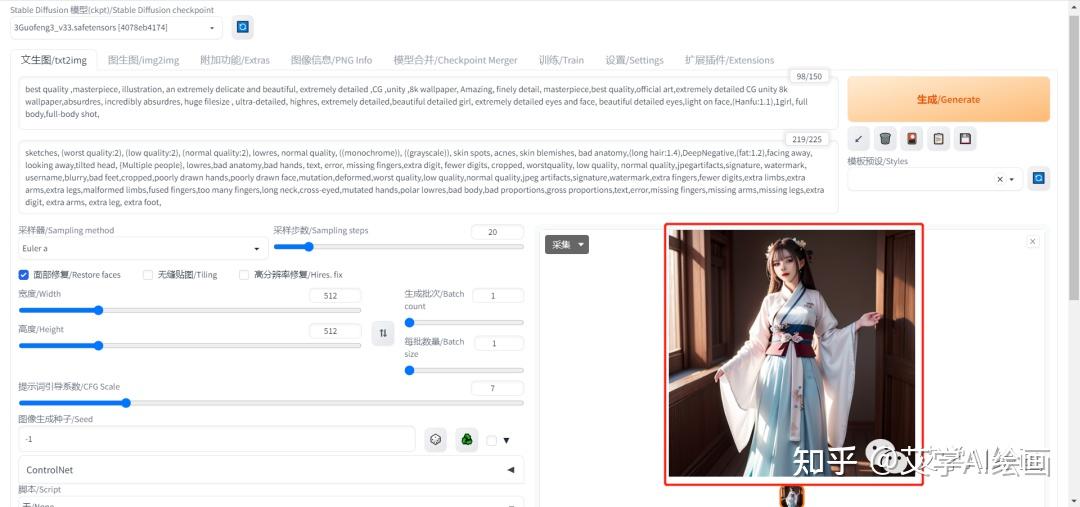Clear the prompt using the trash icon
1080x507 pixels.
(x=885, y=138)
